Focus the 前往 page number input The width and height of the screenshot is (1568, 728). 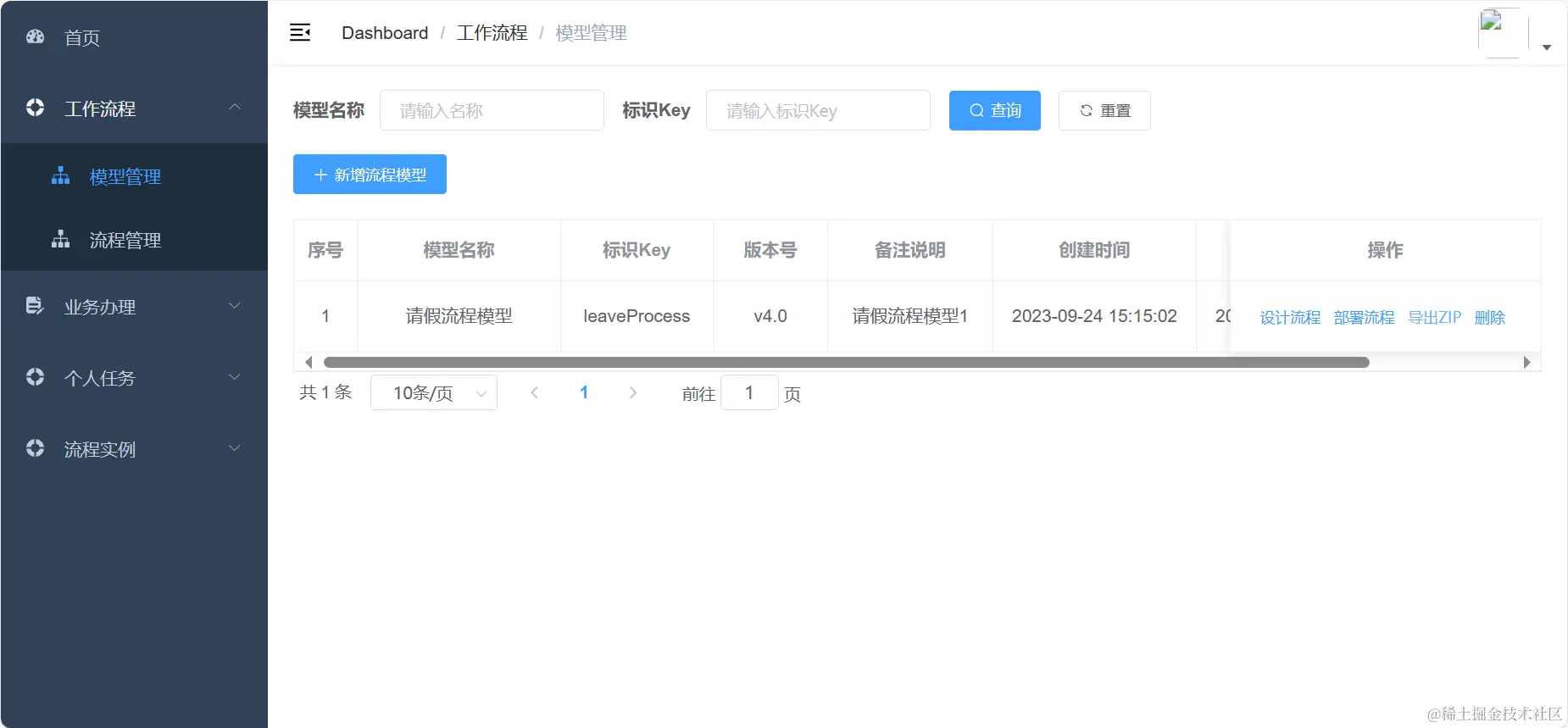coord(749,392)
